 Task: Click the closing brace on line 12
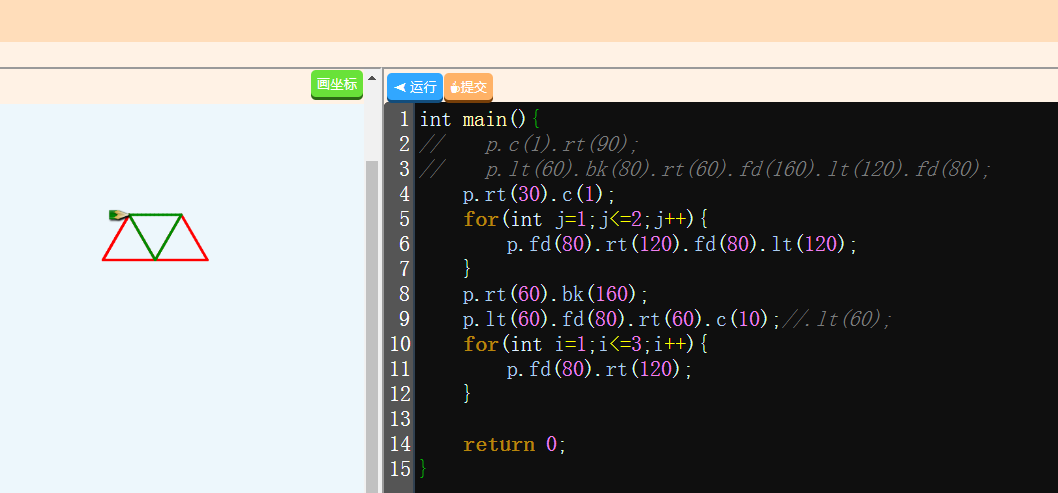coord(467,394)
